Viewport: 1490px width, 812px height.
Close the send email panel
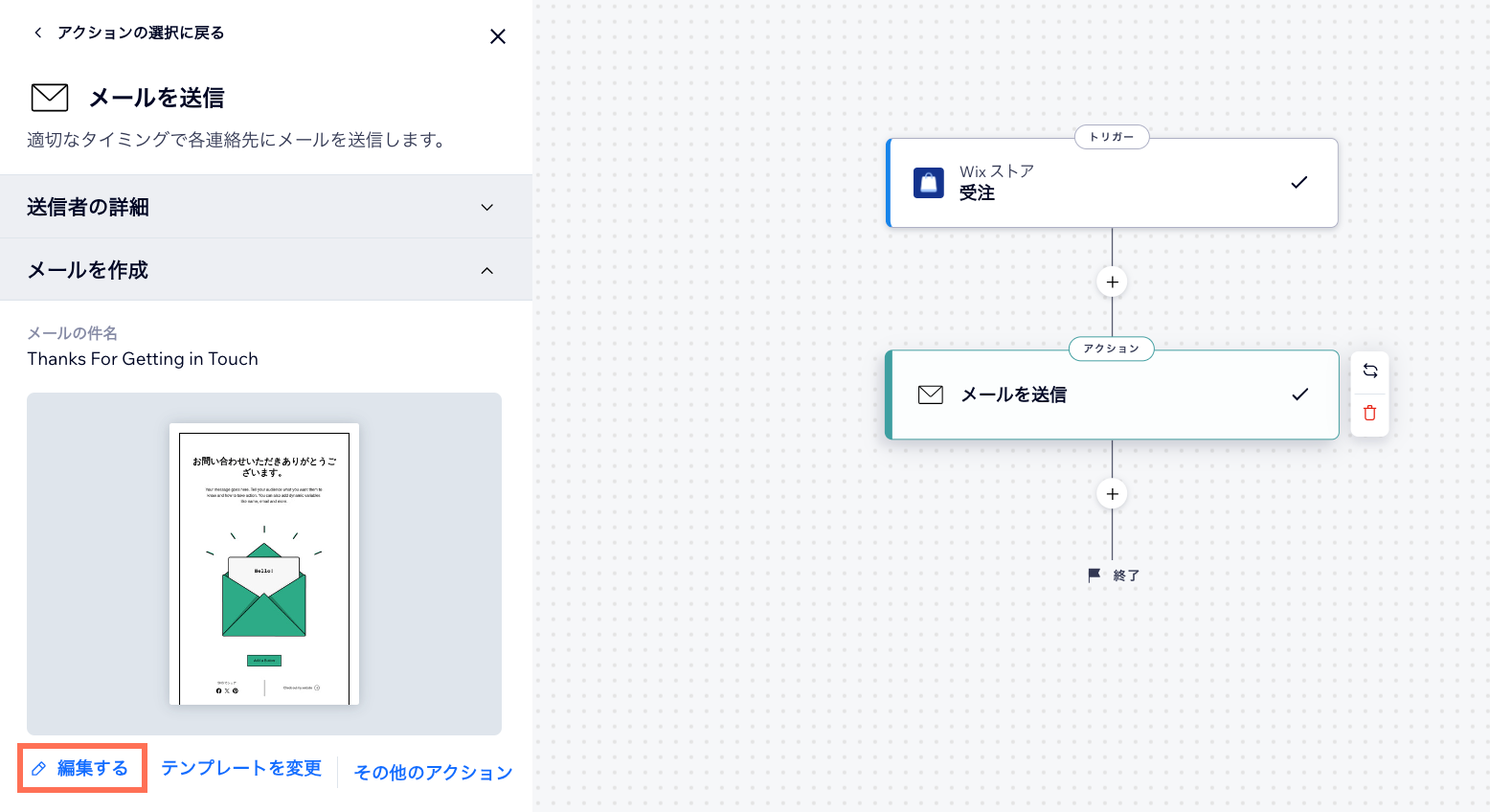click(497, 36)
